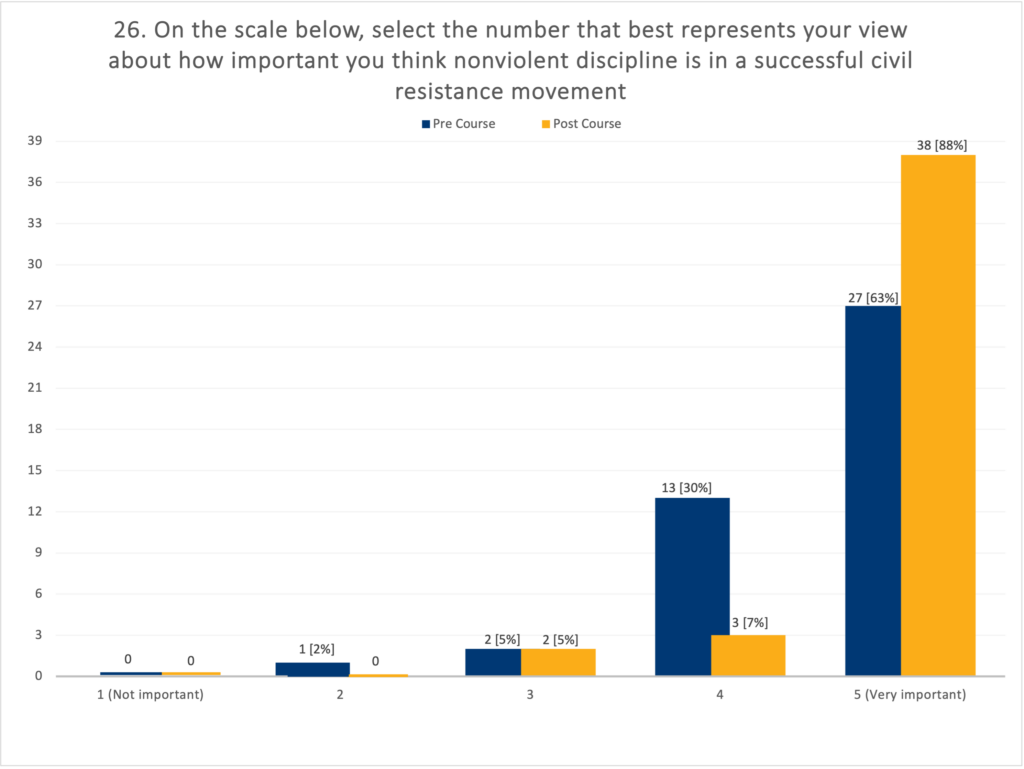Click the 3 [7%] orange bar
The image size is (1024, 769).
748,655
